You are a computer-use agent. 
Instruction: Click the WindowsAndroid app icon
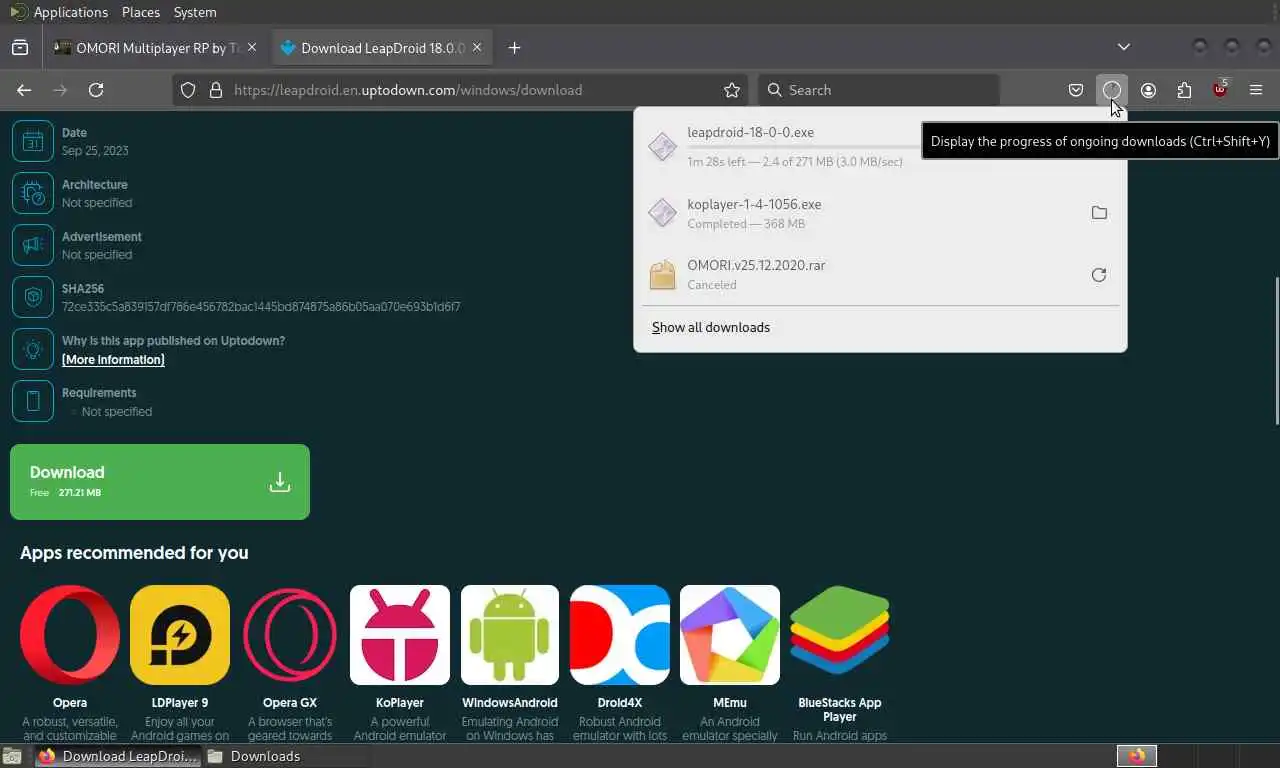pos(510,635)
